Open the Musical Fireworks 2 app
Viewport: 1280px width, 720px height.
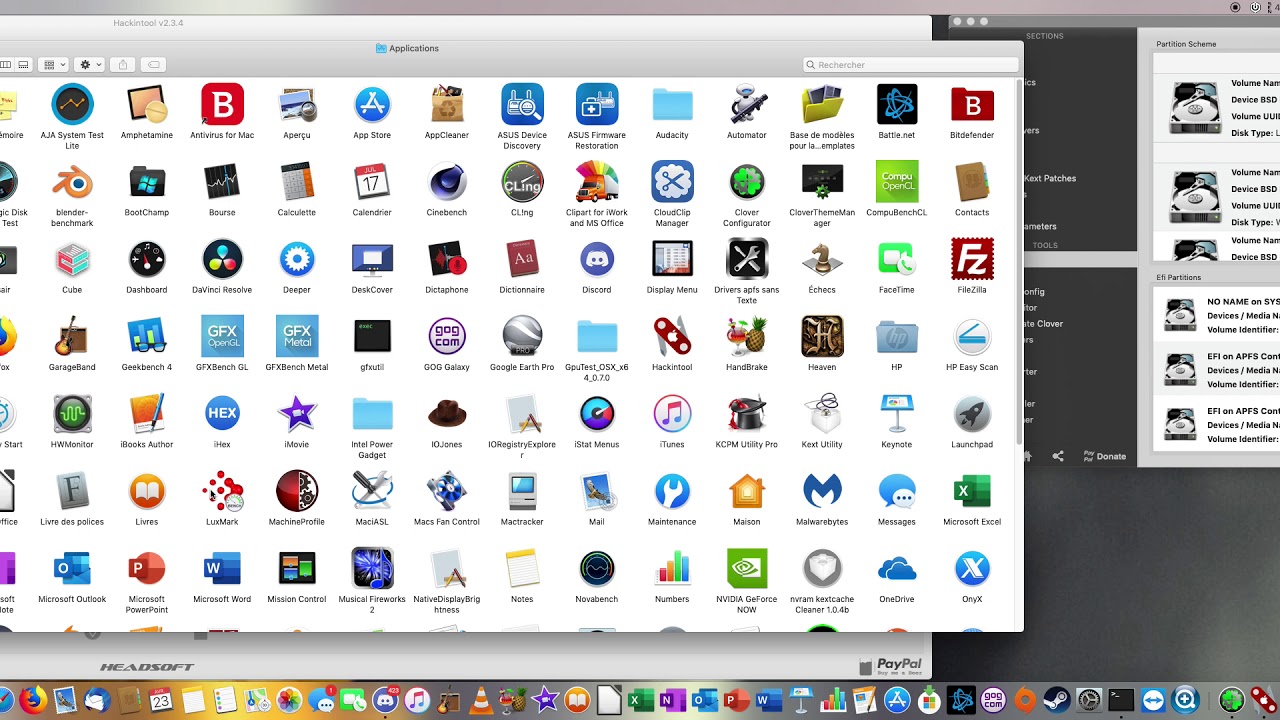(x=372, y=569)
